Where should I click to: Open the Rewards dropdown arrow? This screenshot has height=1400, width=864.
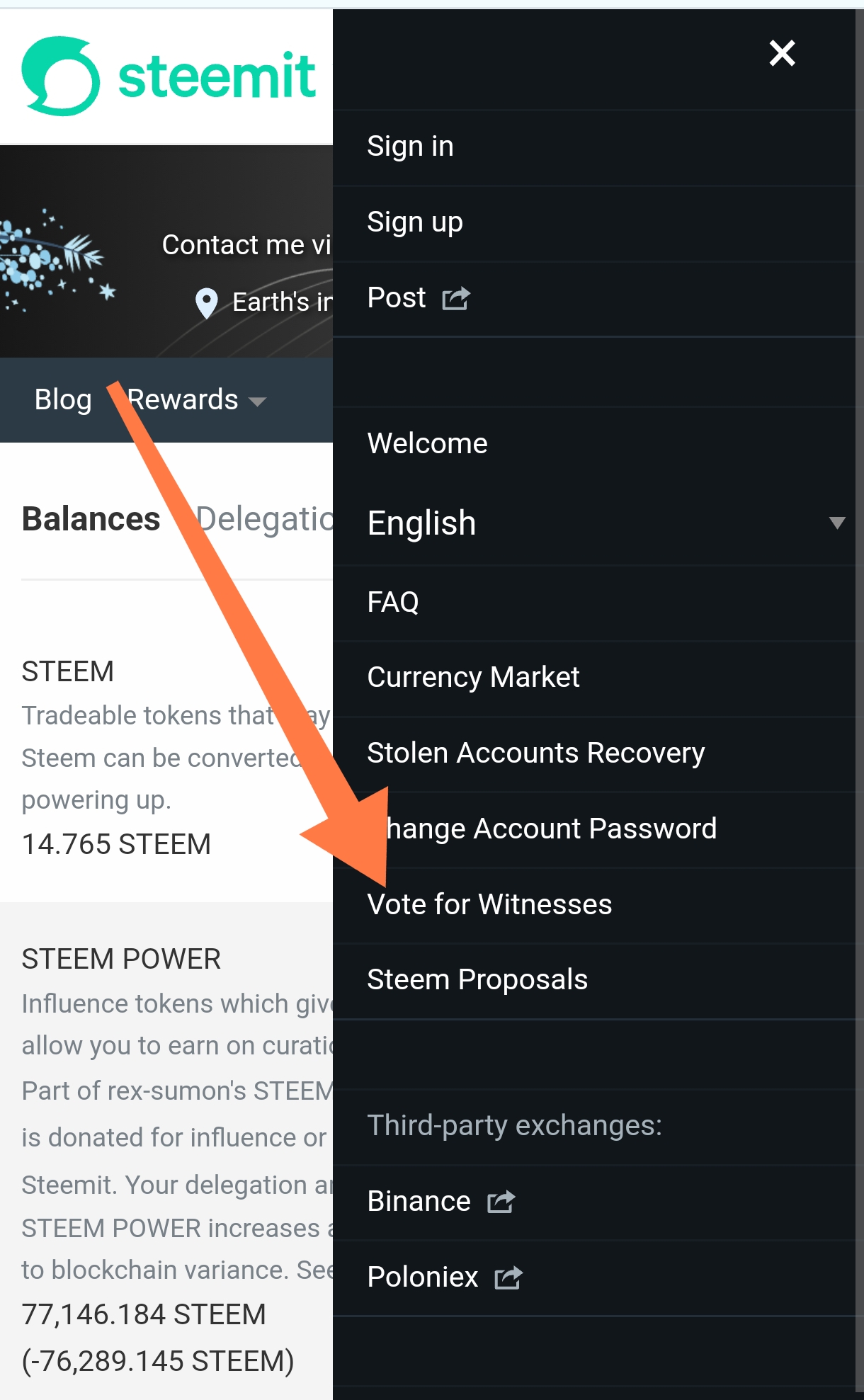tap(258, 402)
